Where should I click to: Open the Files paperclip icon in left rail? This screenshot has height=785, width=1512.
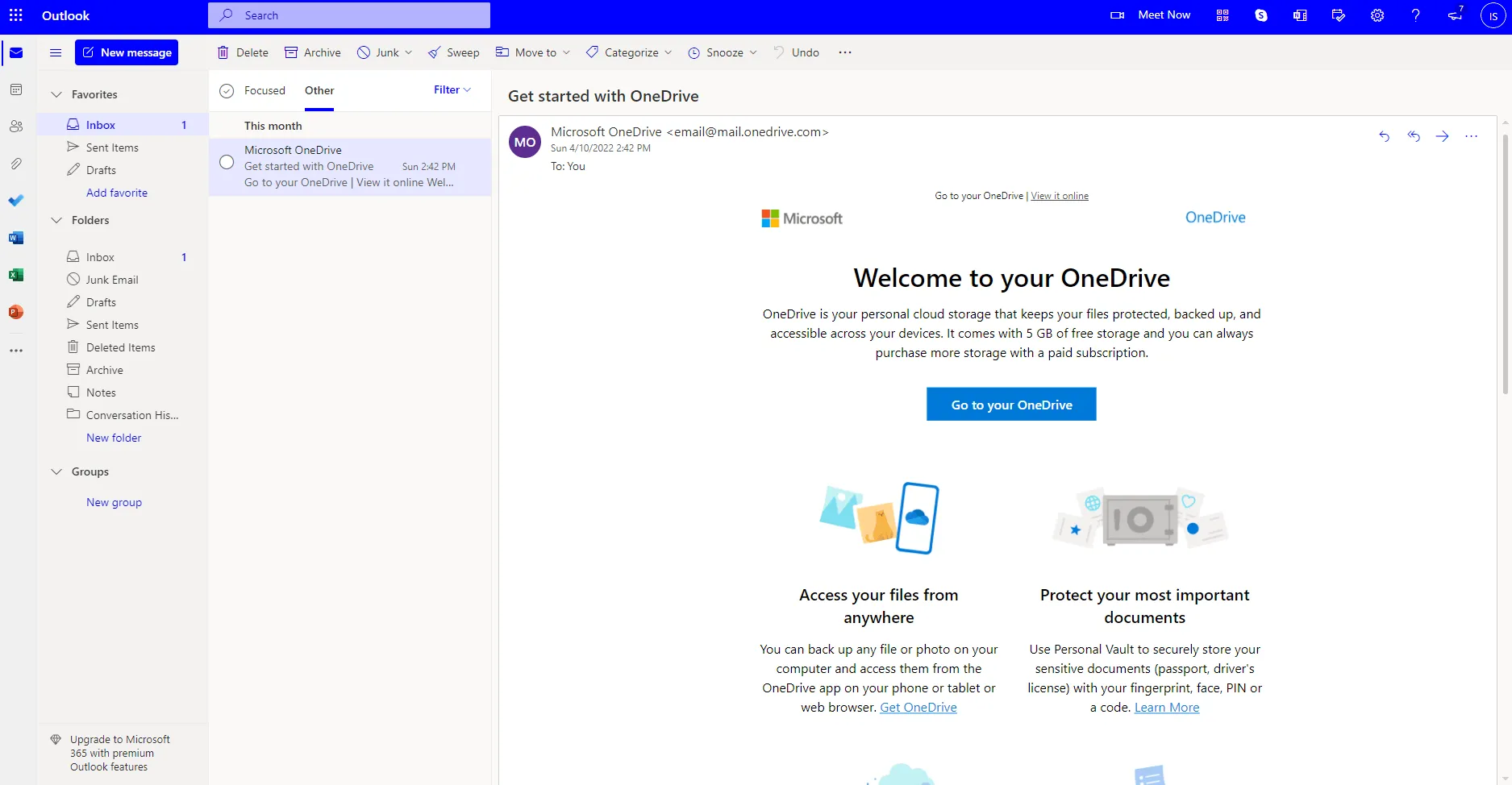pyautogui.click(x=16, y=164)
